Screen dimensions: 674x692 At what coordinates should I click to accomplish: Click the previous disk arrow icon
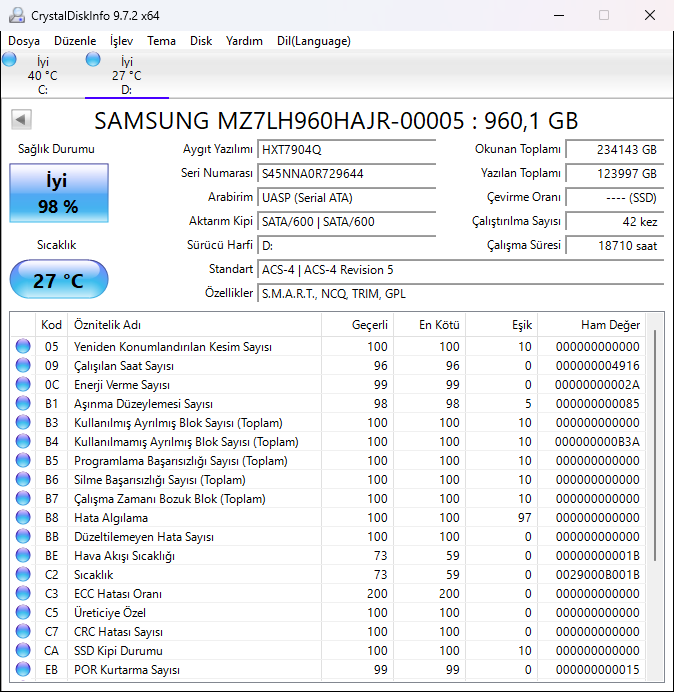coord(20,120)
